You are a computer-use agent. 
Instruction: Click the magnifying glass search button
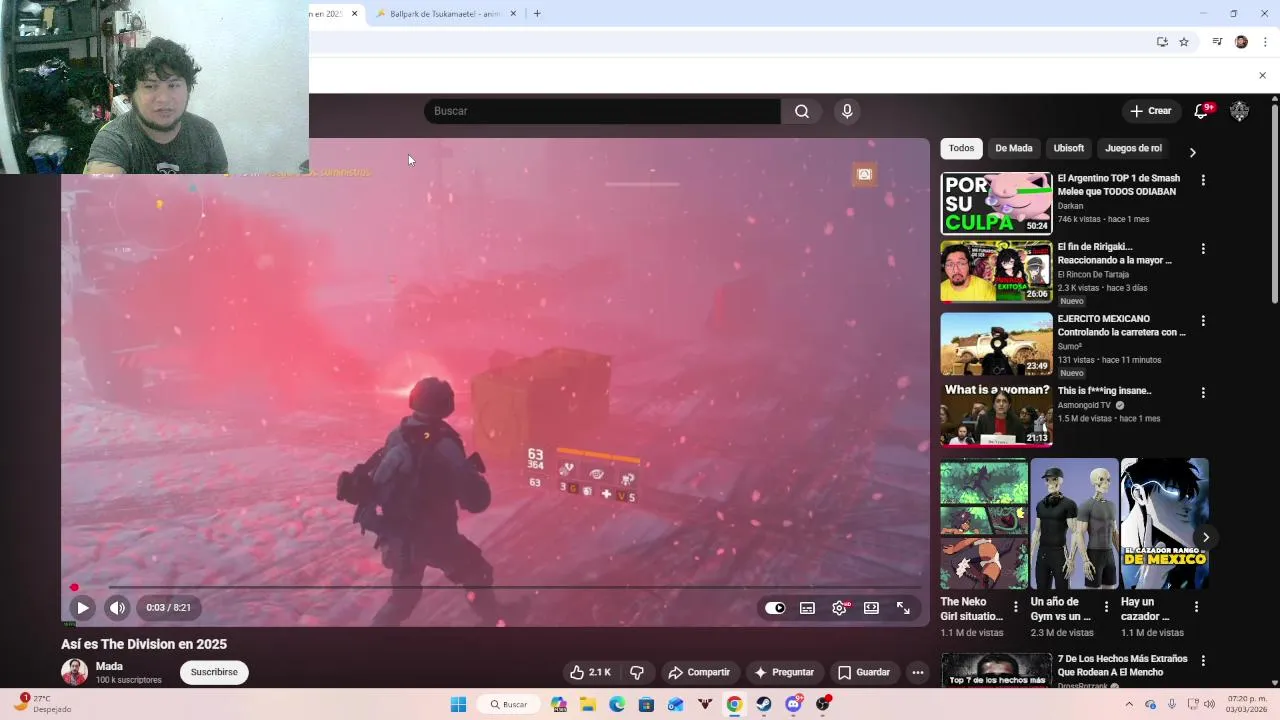coord(801,111)
